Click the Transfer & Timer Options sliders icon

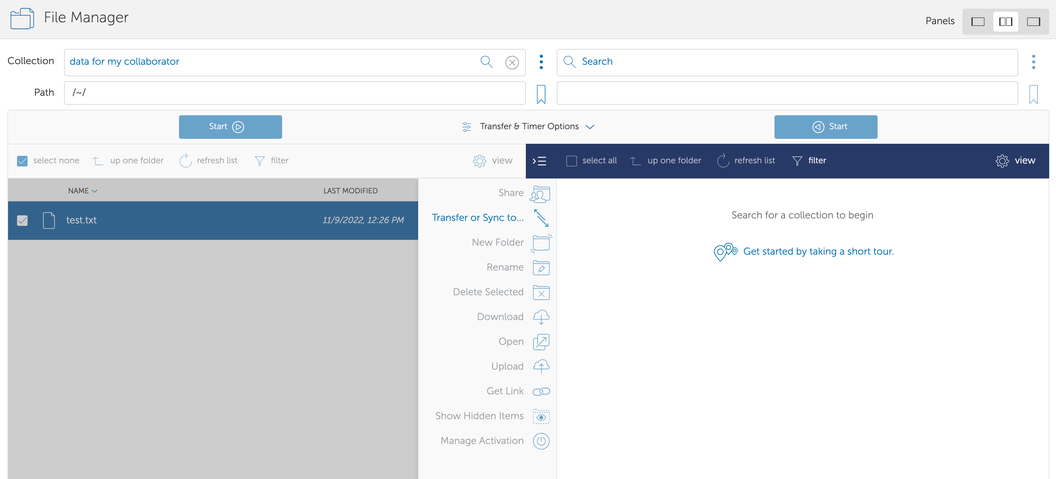click(x=466, y=127)
